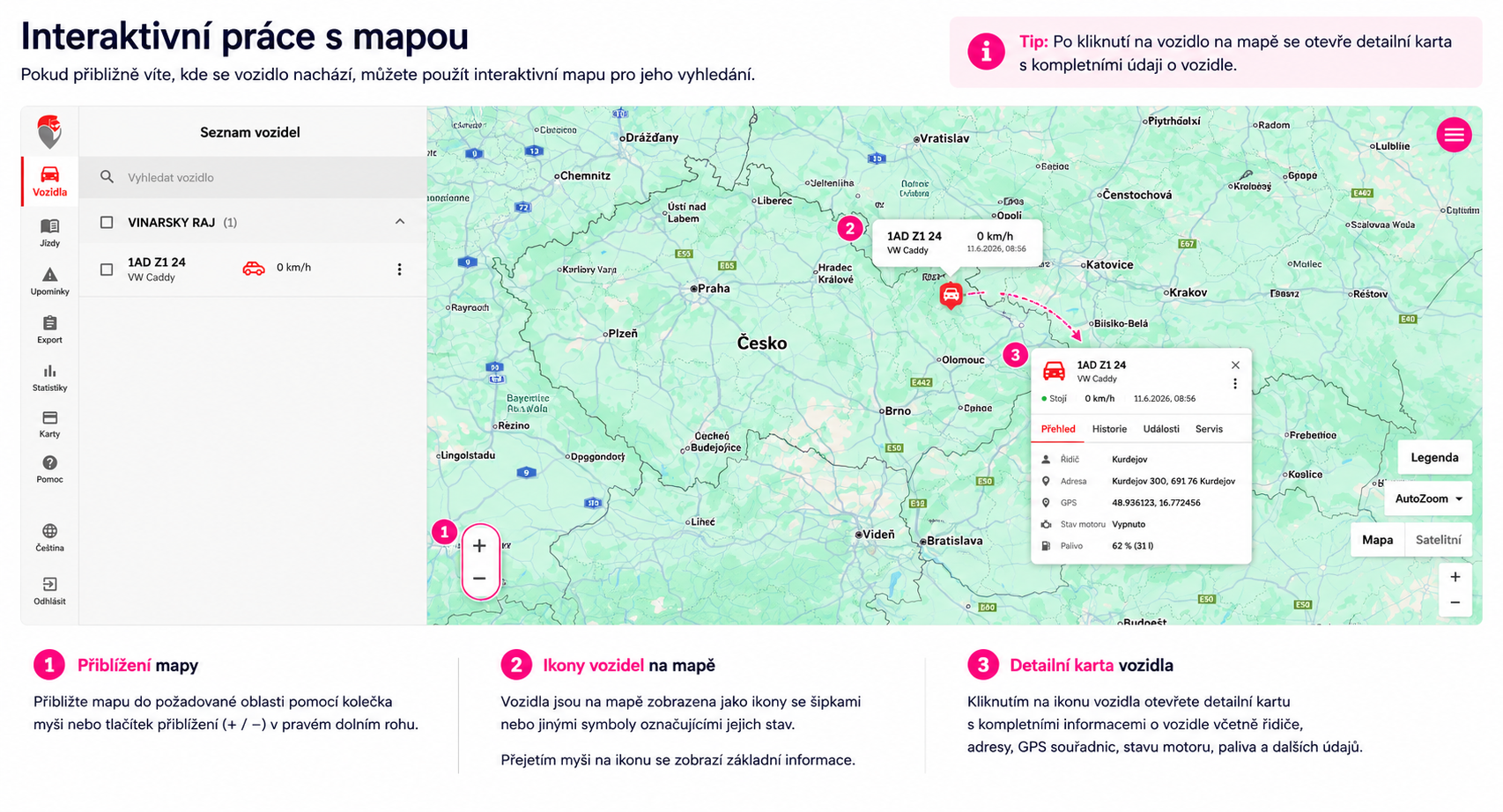Viewport: 1503px width, 812px height.
Task: Open three-dot menu in vehicle detail card
Action: coord(1235,384)
